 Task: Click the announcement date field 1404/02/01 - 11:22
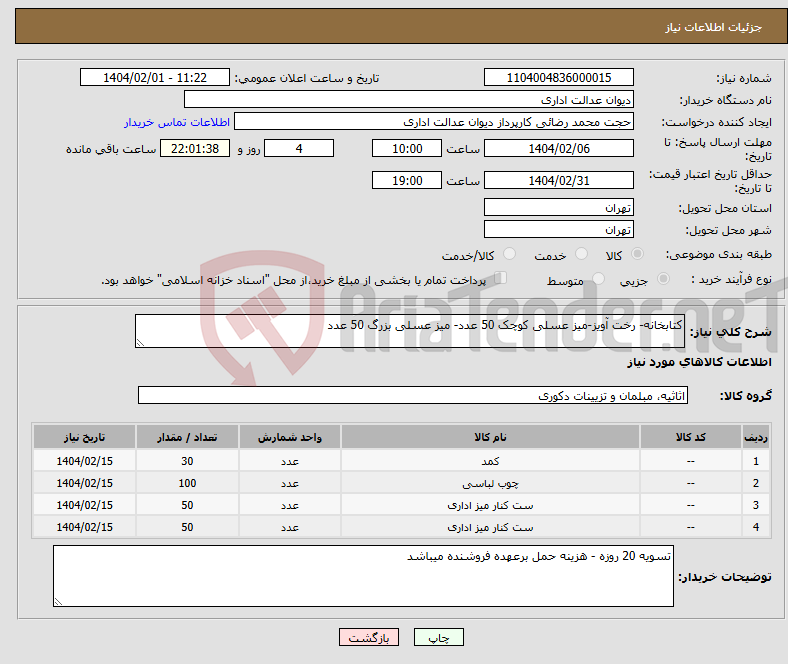[x=155, y=77]
